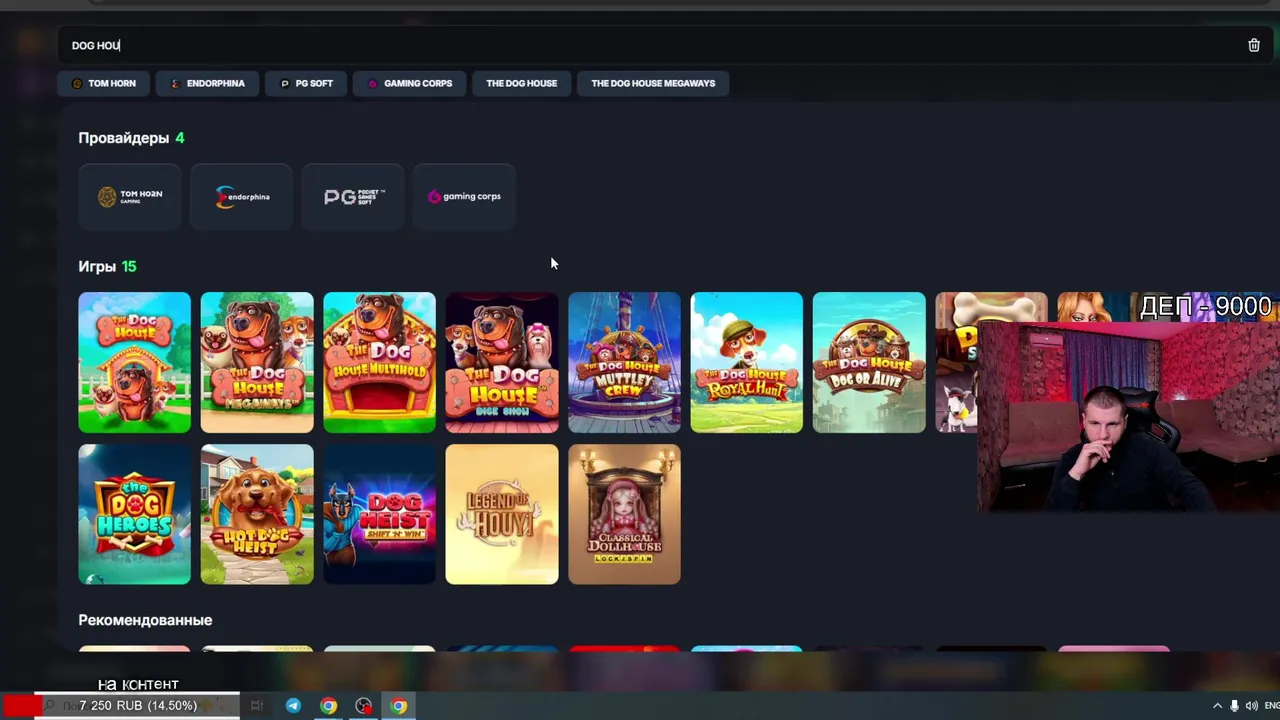The image size is (1280, 720).
Task: Launch The Dog House Muttley Crew game
Action: click(625, 362)
